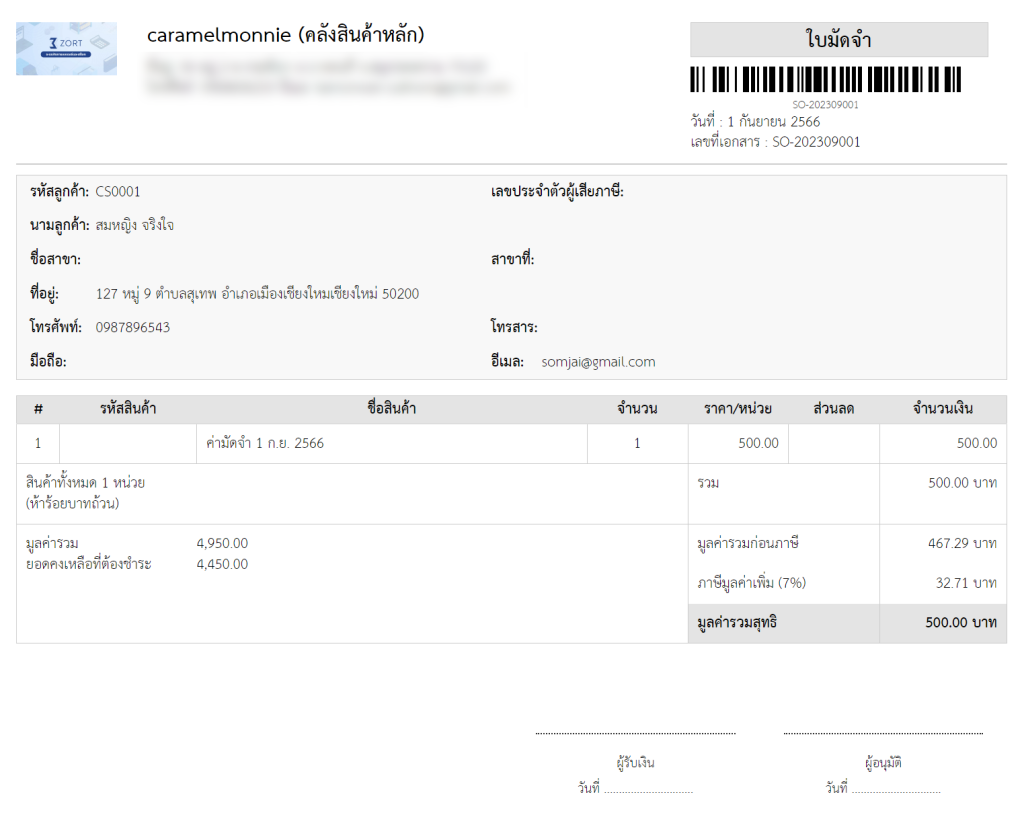Click the barcode under the ใบมัดจำ header
Viewport: 1024px width, 817px height.
[825, 80]
